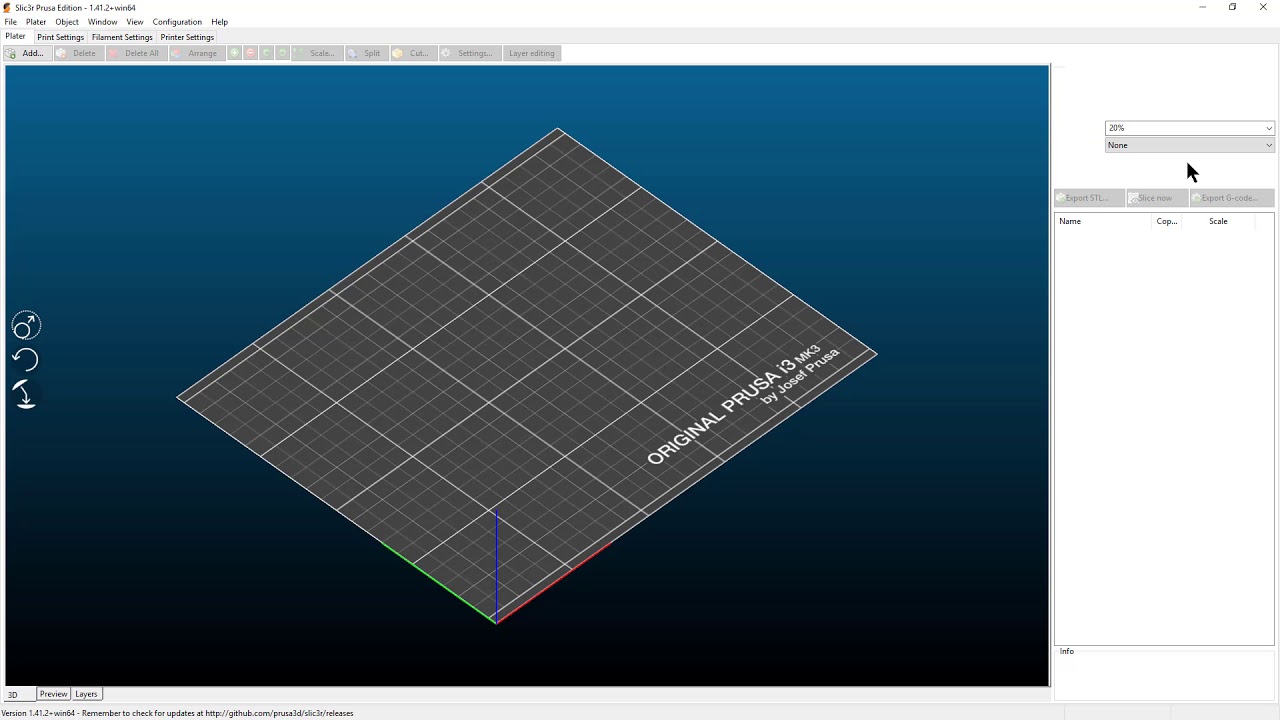
Task: Switch to the Filament Settings tab
Action: (122, 37)
